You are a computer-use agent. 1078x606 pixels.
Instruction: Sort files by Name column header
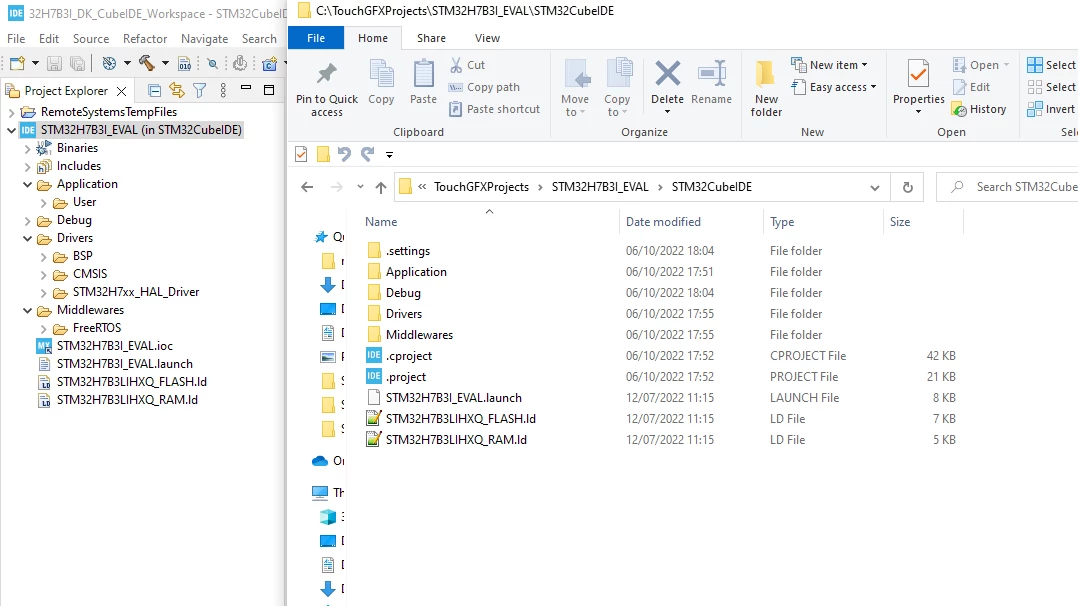click(381, 221)
